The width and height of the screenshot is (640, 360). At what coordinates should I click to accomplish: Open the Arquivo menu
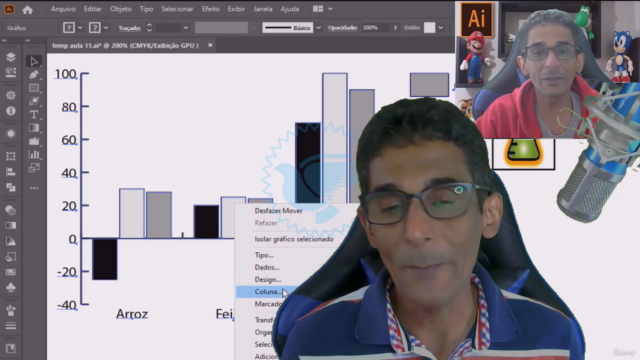[x=63, y=9]
